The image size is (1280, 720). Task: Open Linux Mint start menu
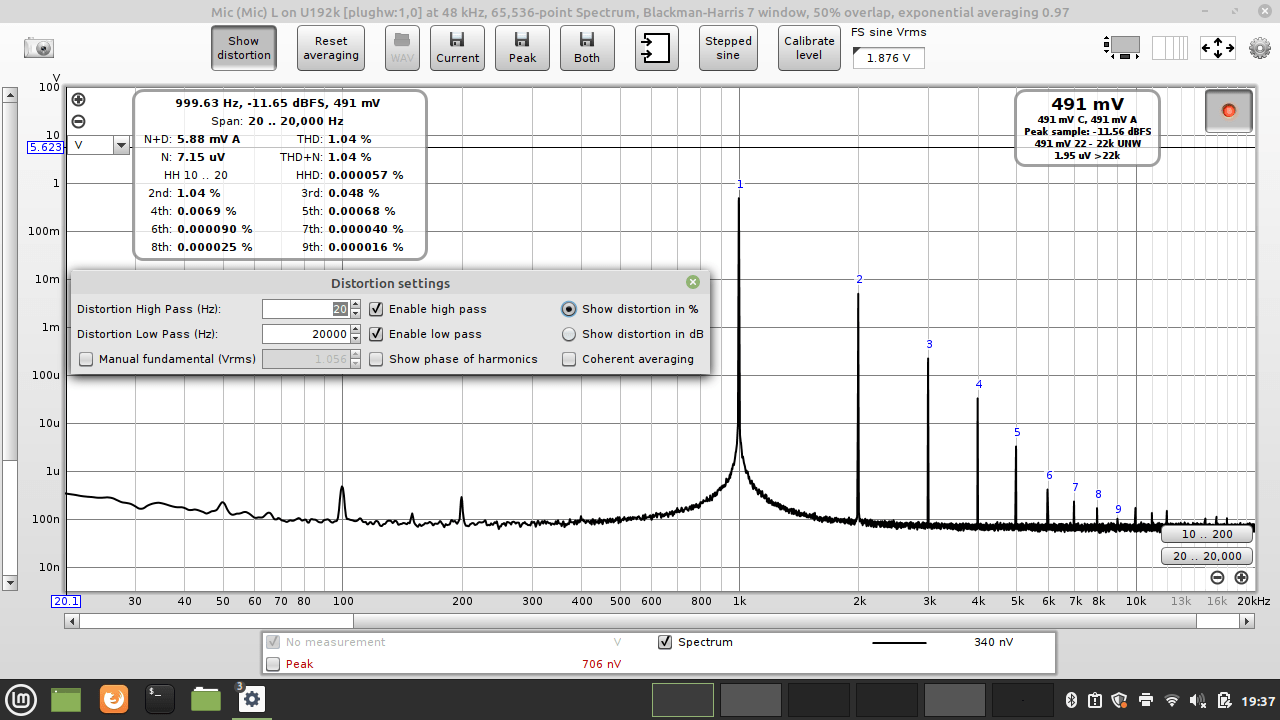[x=20, y=698]
